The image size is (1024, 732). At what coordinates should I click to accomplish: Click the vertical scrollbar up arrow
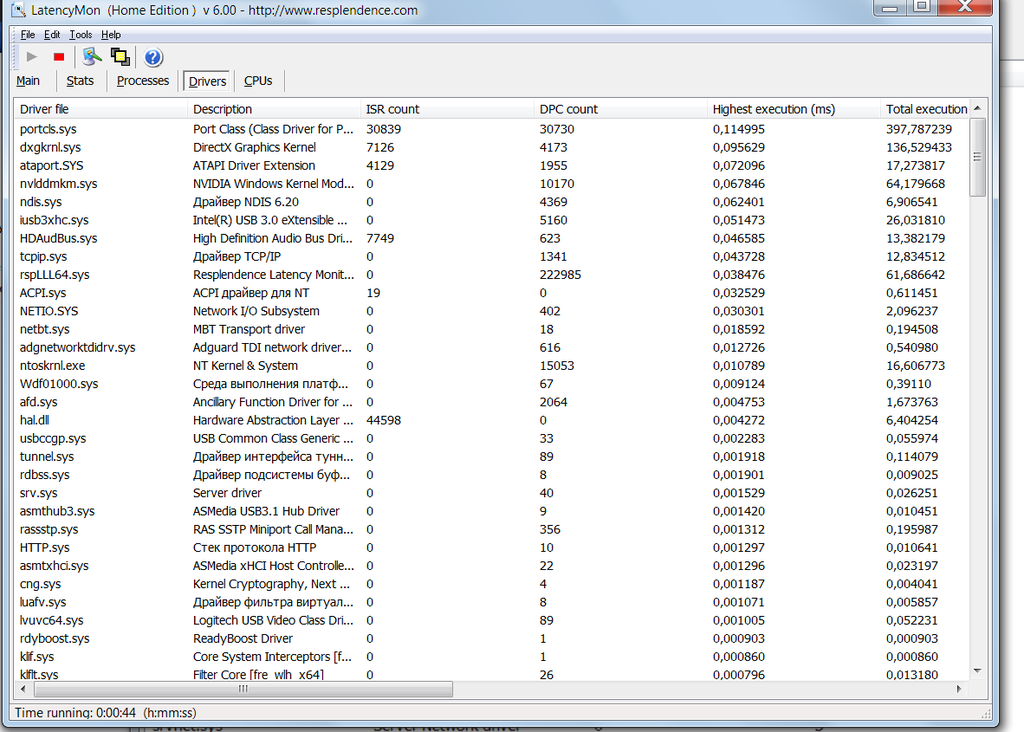point(978,108)
